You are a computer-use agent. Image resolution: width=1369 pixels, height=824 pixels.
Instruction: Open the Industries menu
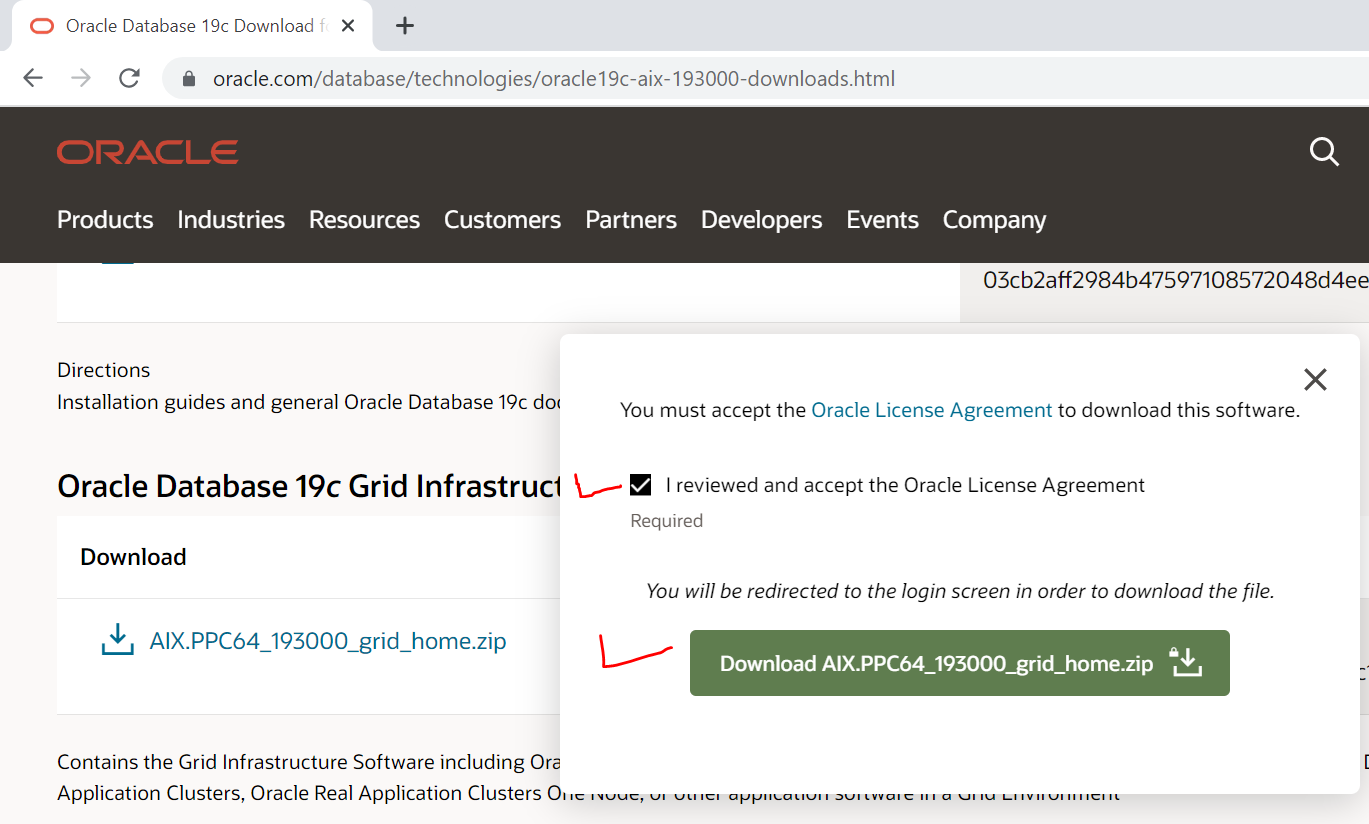pos(231,220)
